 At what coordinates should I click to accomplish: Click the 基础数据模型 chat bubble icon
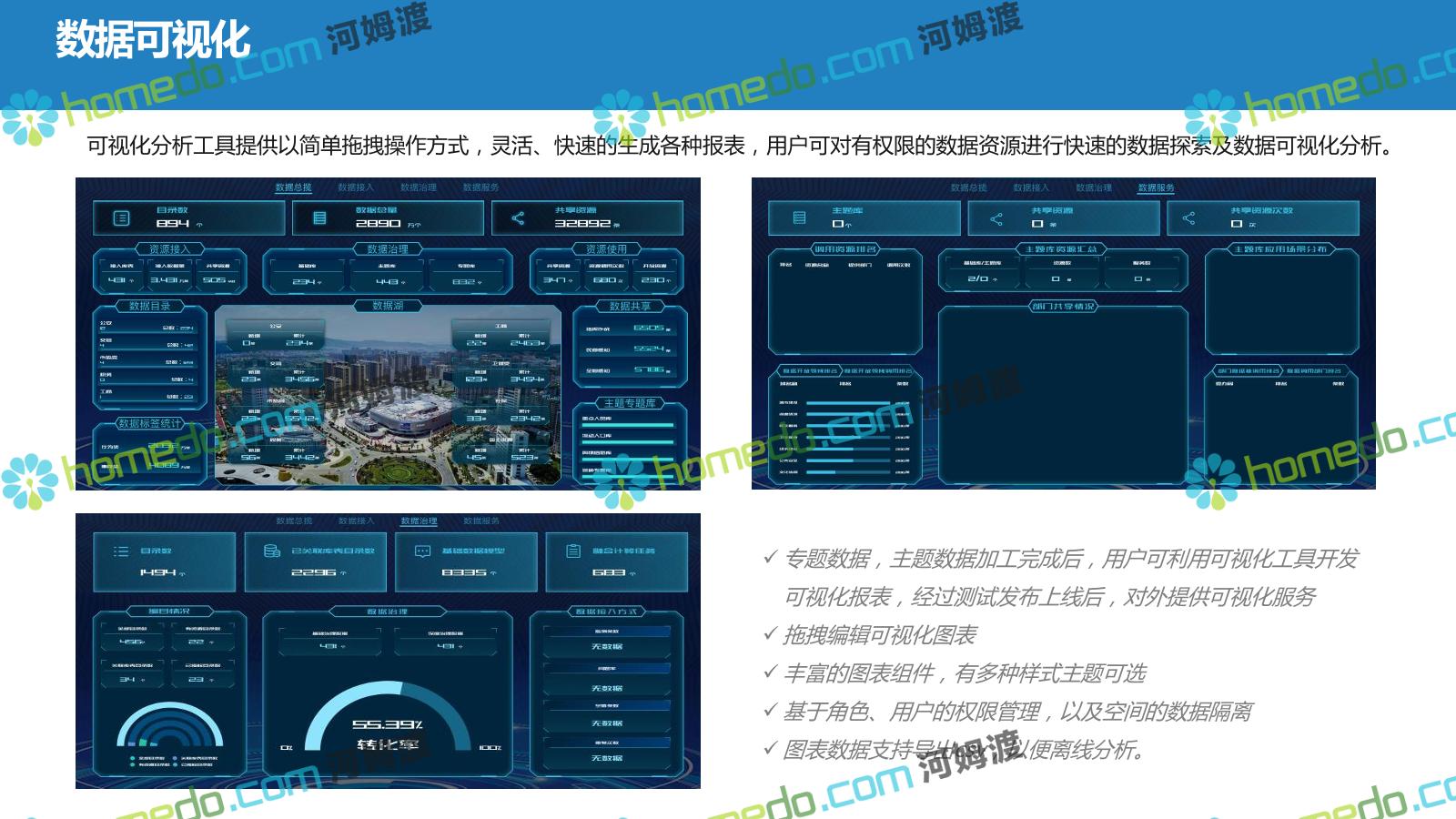tap(422, 551)
